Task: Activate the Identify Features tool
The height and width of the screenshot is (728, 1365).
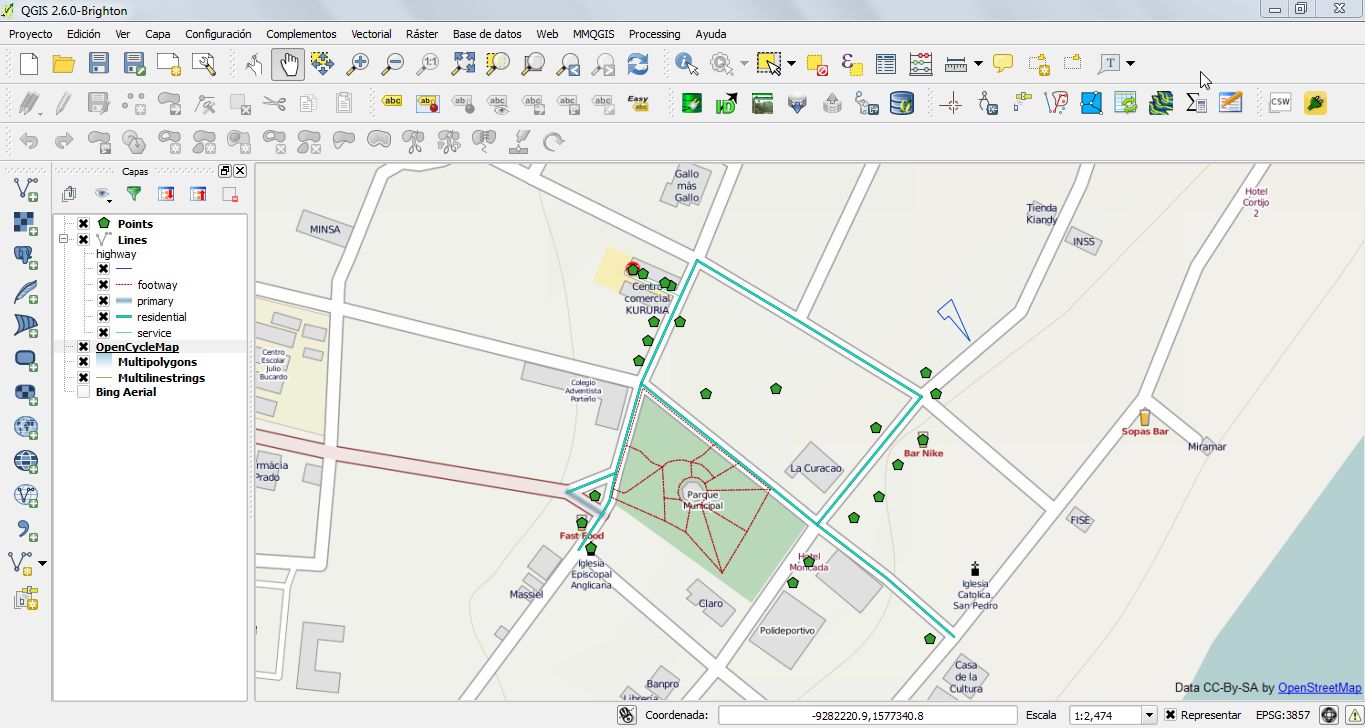Action: click(686, 64)
